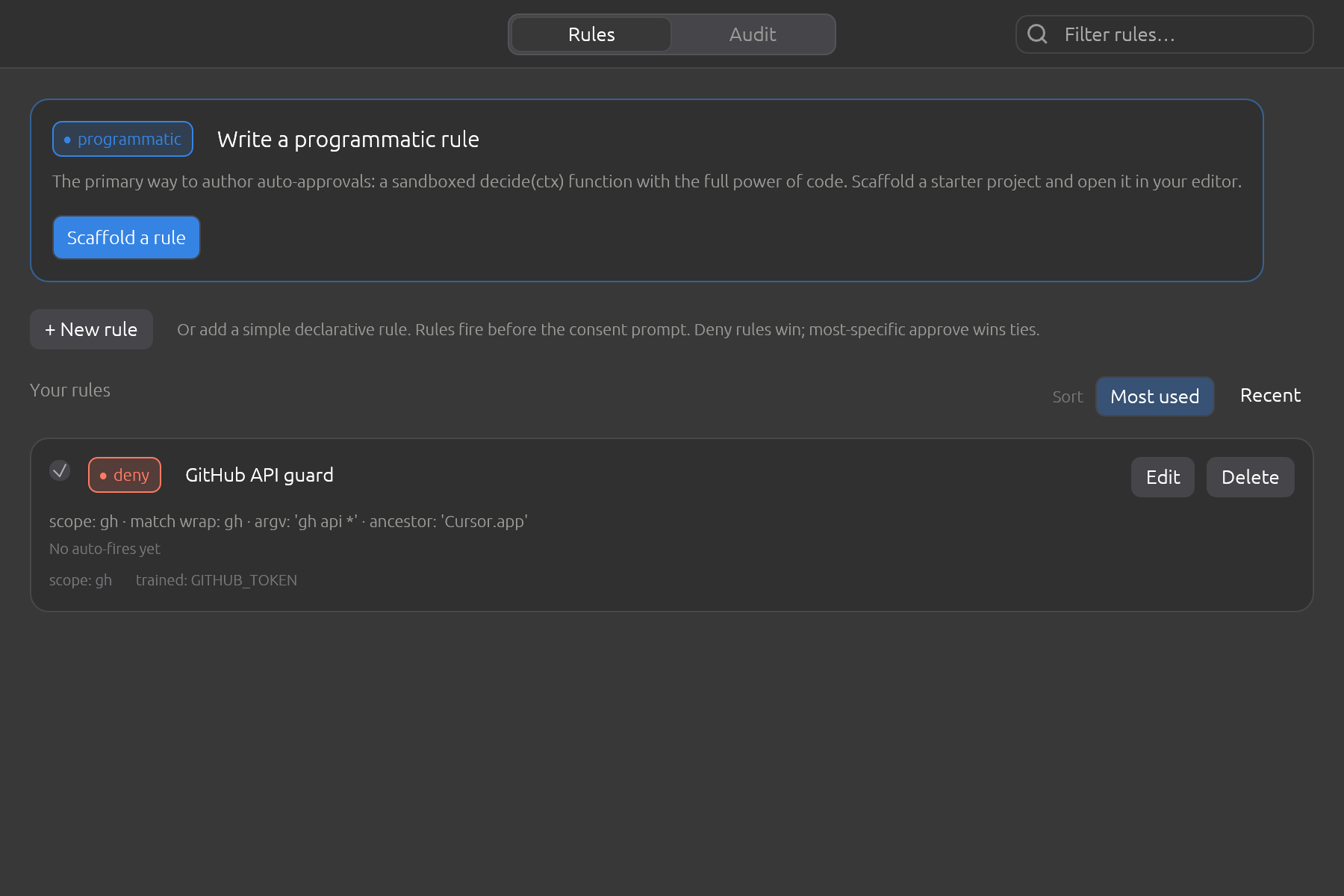Screen dimensions: 1344x896
Task: Click the search magnifier icon
Action: 1037,34
